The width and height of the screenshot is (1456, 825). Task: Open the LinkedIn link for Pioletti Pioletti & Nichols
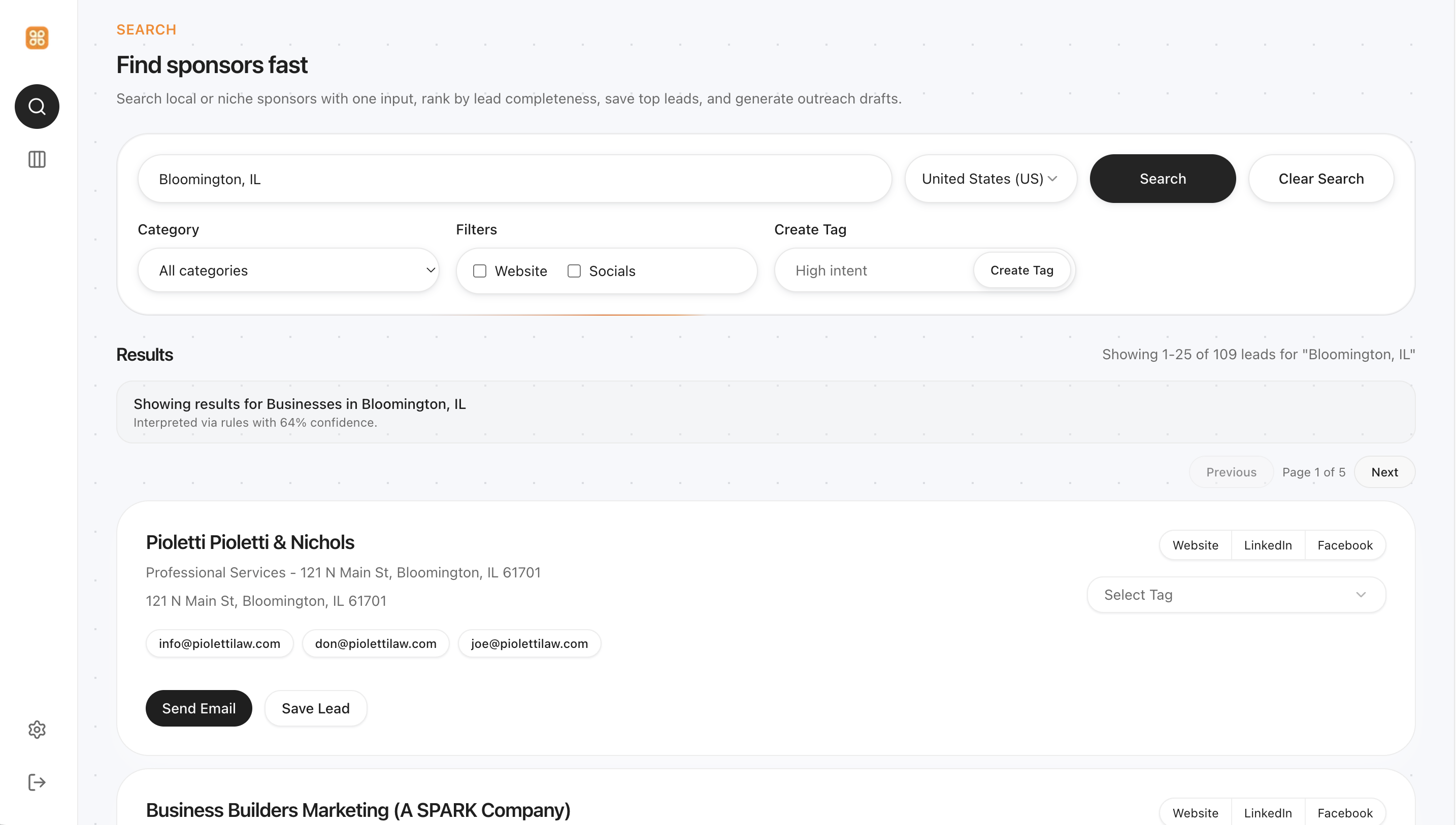click(x=1267, y=545)
